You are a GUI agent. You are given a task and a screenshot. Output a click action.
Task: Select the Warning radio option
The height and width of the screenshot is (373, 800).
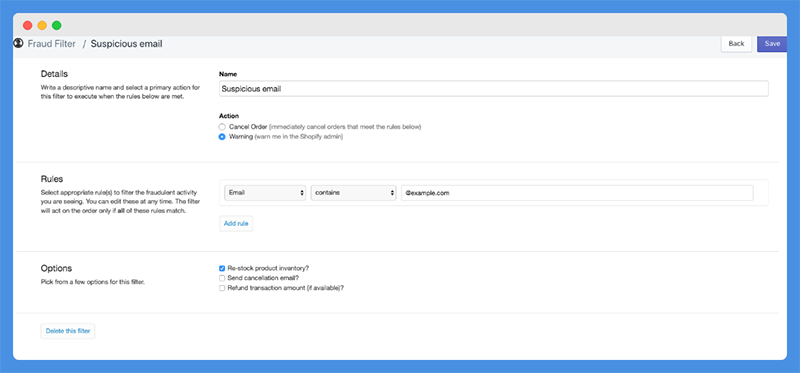[x=222, y=137]
